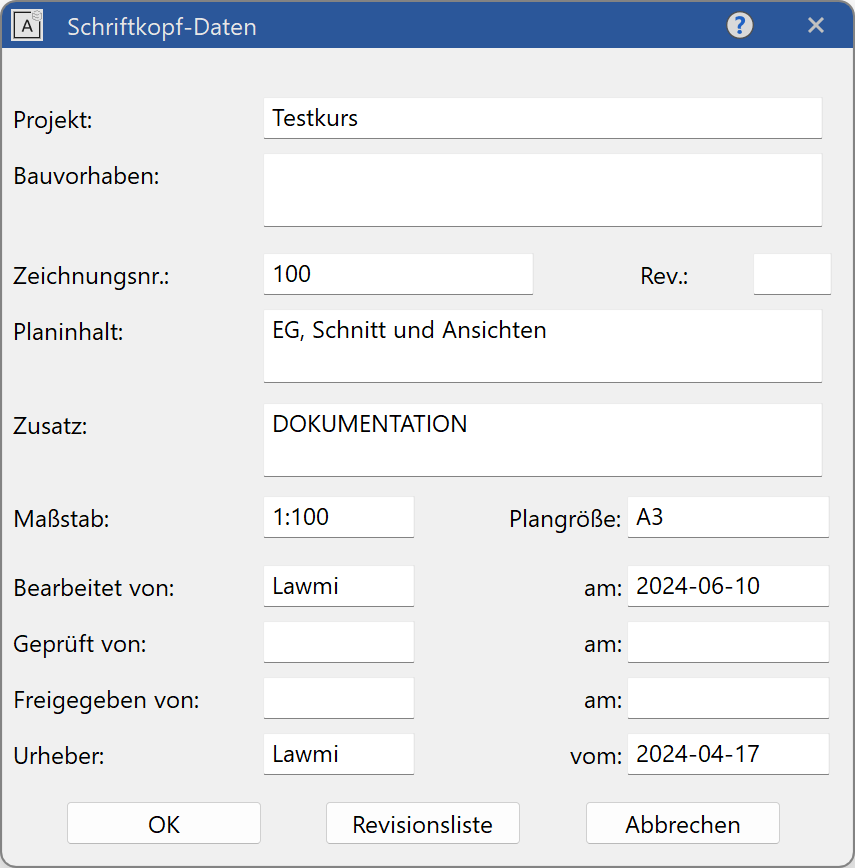
Task: Click the Projekt field containing Testkurs
Action: tap(542, 119)
